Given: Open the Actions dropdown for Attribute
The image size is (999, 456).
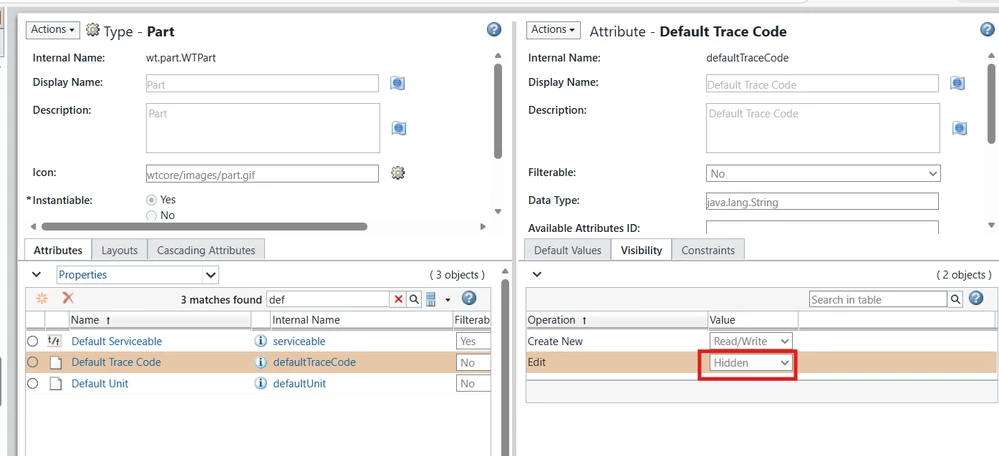Looking at the screenshot, I should (x=554, y=30).
